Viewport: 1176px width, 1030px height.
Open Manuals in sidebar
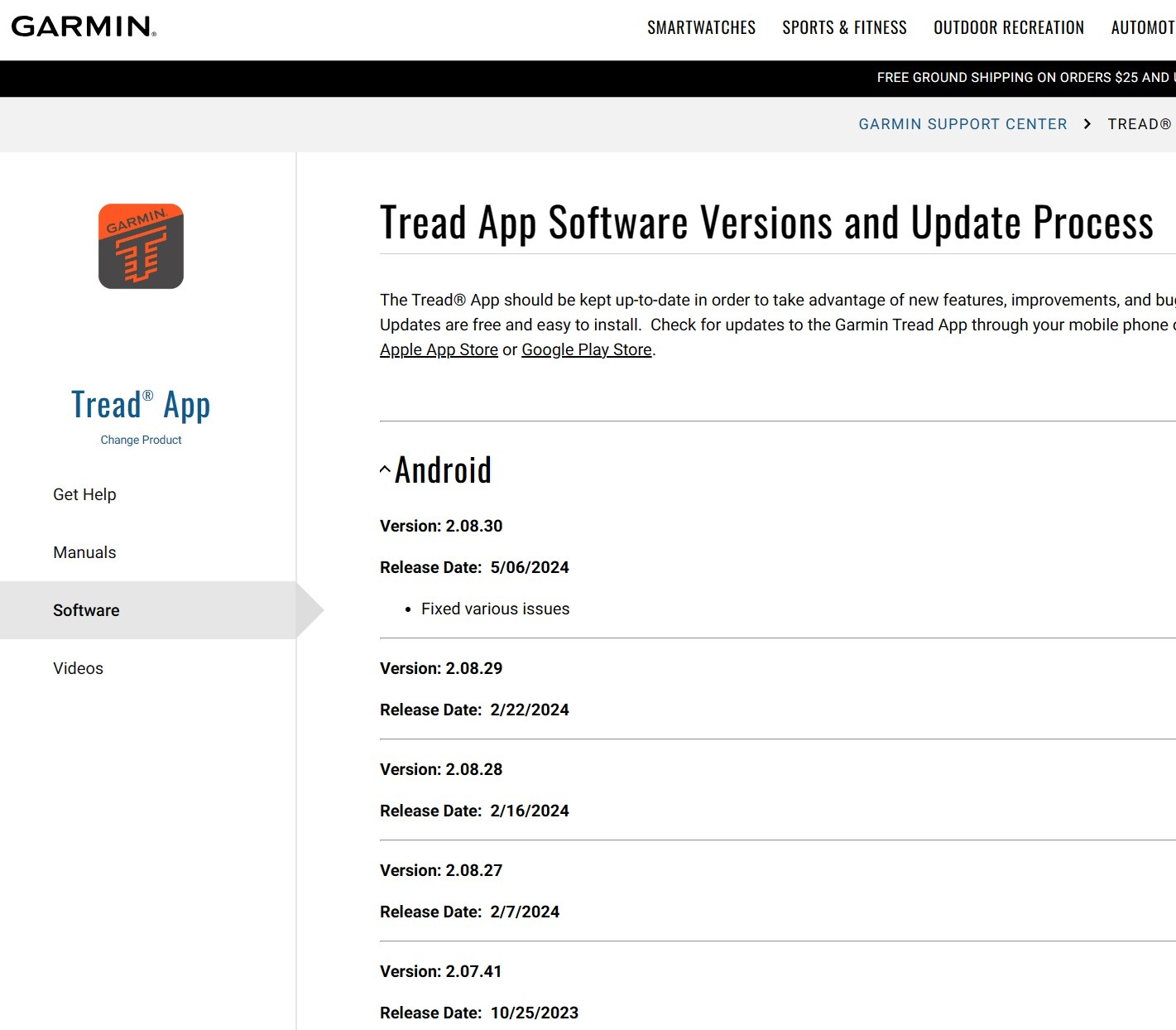pyautogui.click(x=84, y=552)
